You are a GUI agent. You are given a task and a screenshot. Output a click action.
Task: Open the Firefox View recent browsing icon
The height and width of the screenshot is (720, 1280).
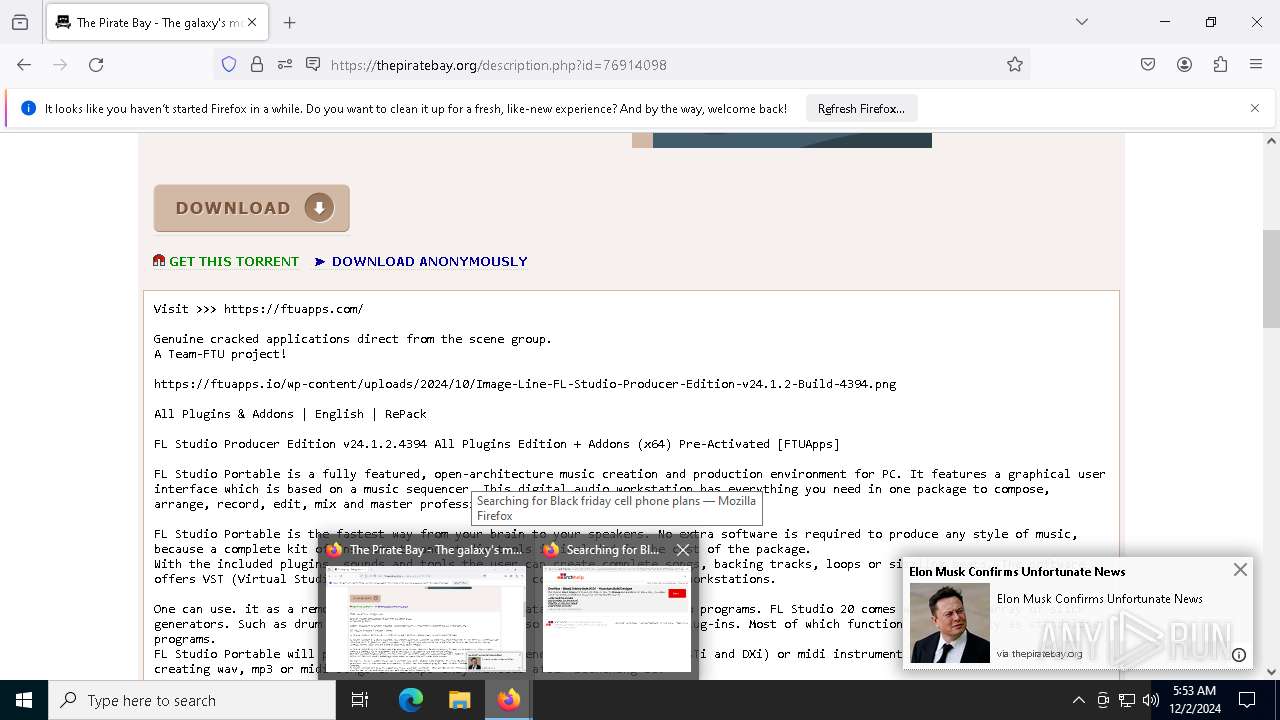[x=20, y=22]
